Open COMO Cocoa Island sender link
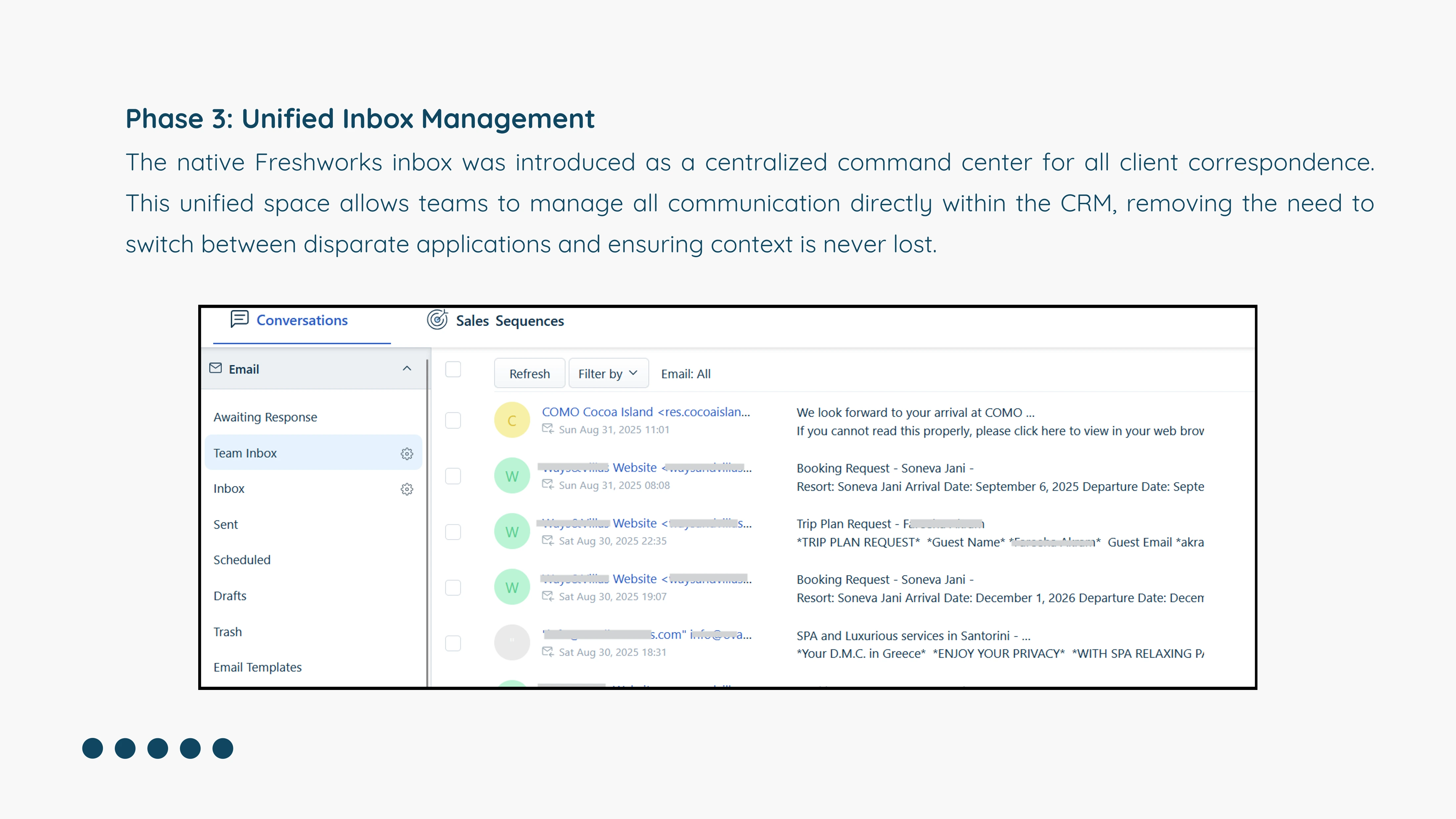The image size is (1456, 819). [645, 412]
